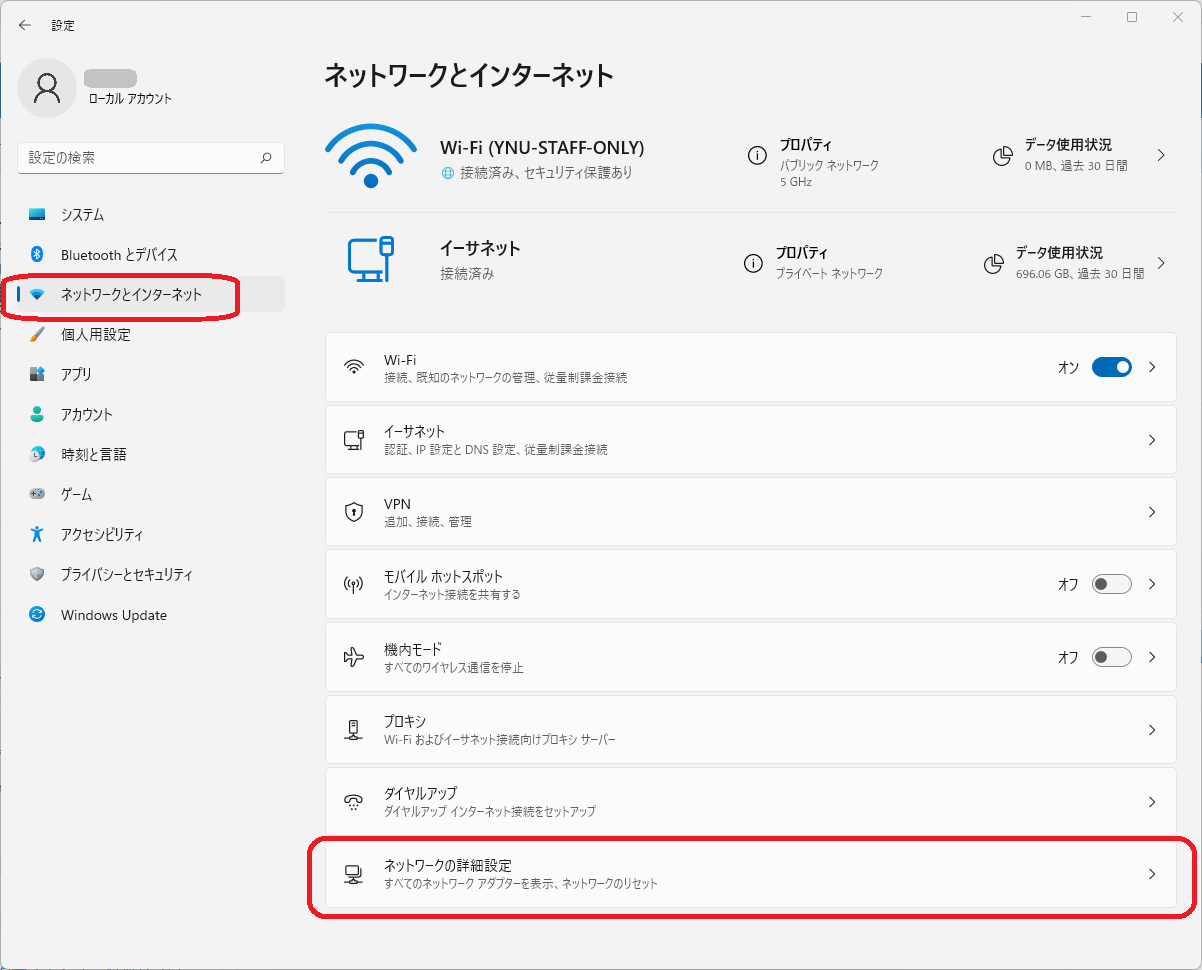This screenshot has height=970, width=1202.
Task: Click Wi-Fi (YNU-STAFF-ONLY) connection name
Action: point(542,148)
